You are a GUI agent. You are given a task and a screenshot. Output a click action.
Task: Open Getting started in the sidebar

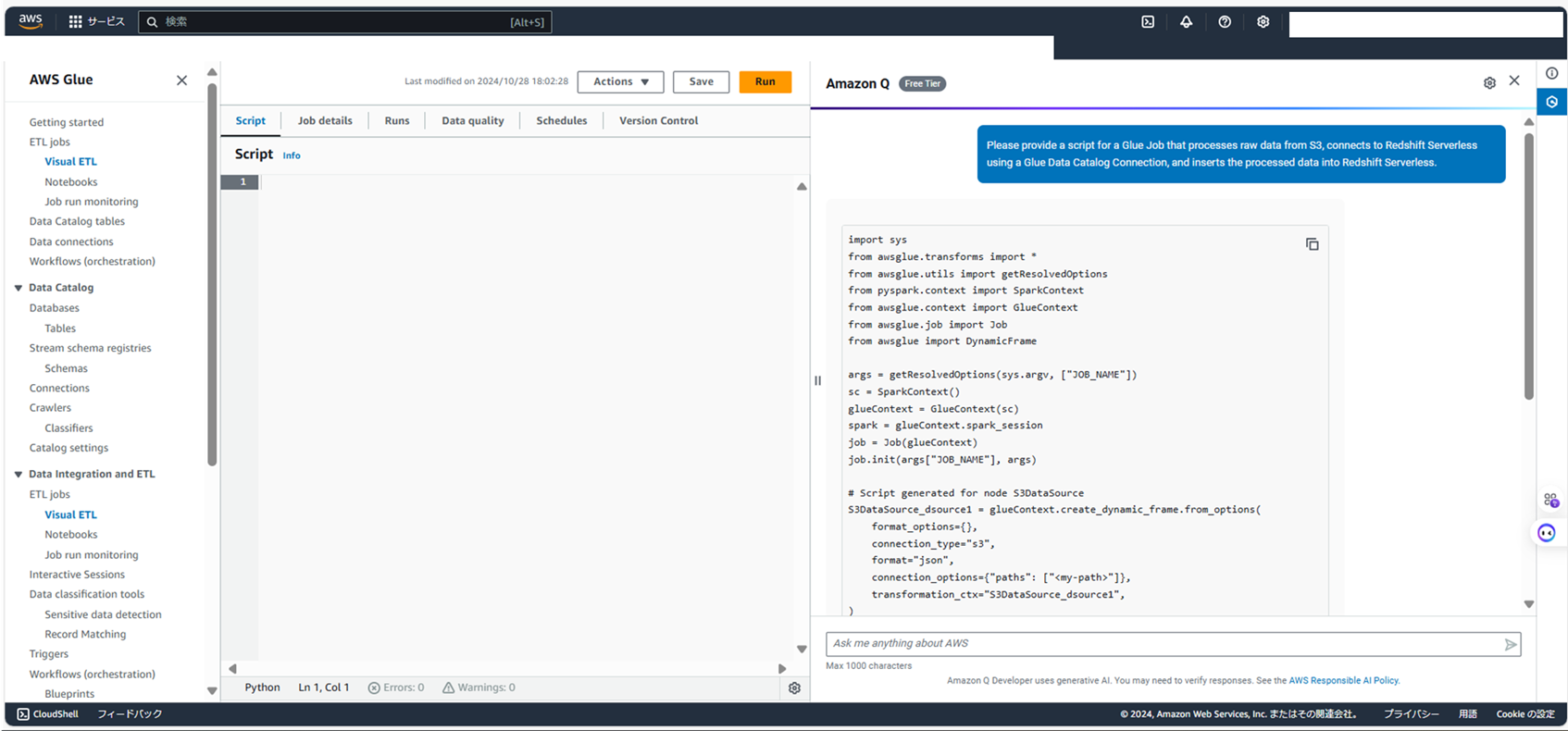click(x=66, y=122)
